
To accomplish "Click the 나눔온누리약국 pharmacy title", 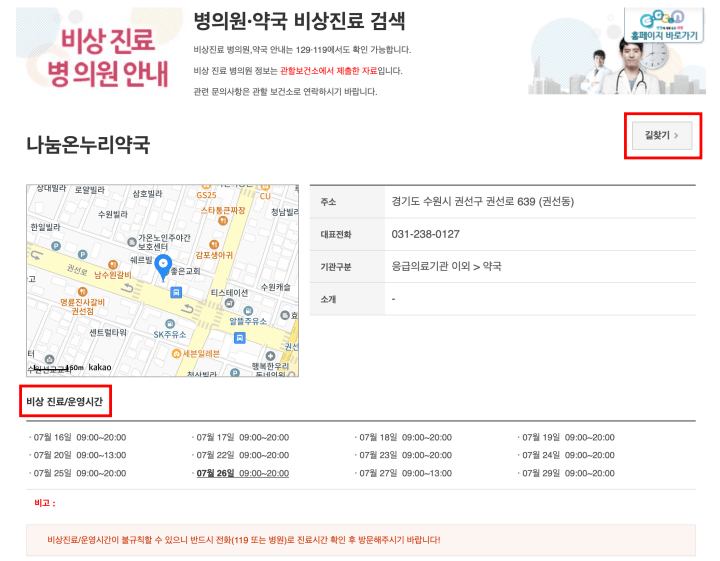I will coord(88,144).
